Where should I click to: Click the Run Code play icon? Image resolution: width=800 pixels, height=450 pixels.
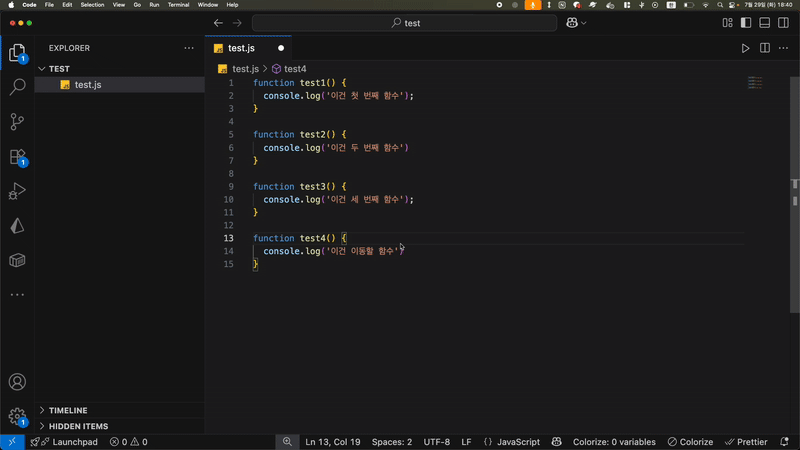pyautogui.click(x=745, y=48)
